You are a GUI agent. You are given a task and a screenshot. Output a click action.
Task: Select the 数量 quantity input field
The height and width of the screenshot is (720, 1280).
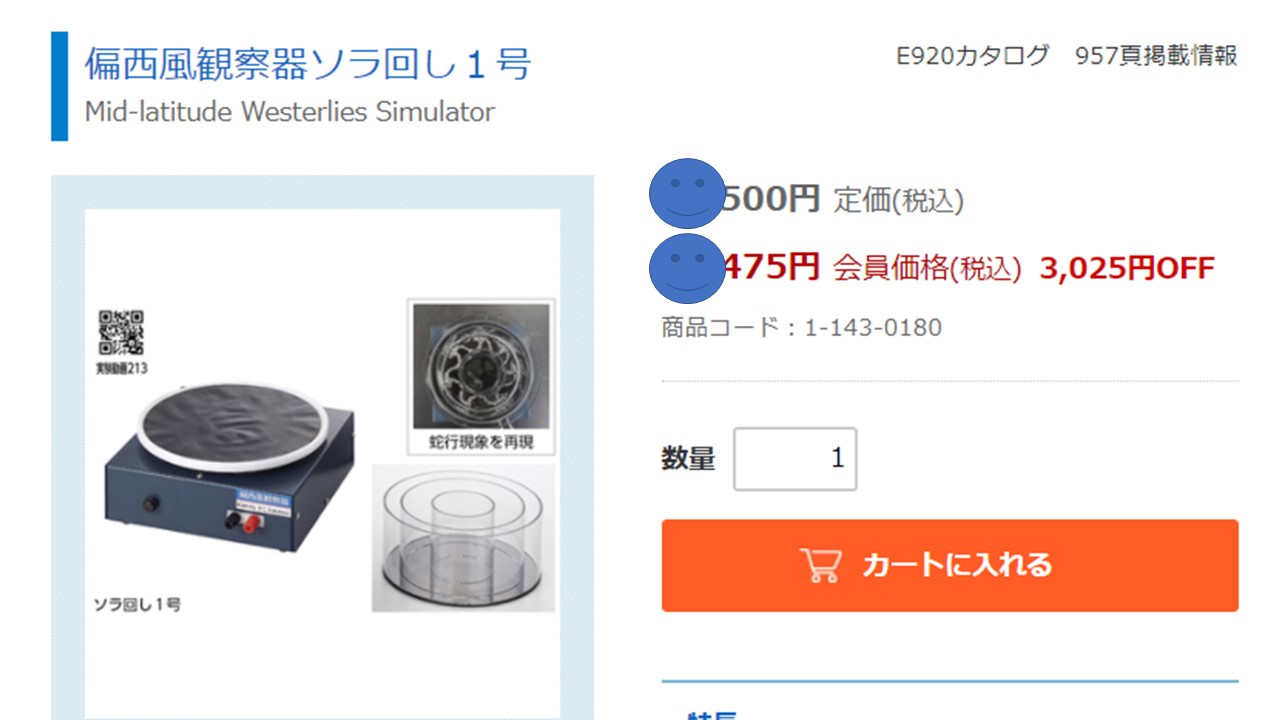tap(795, 459)
